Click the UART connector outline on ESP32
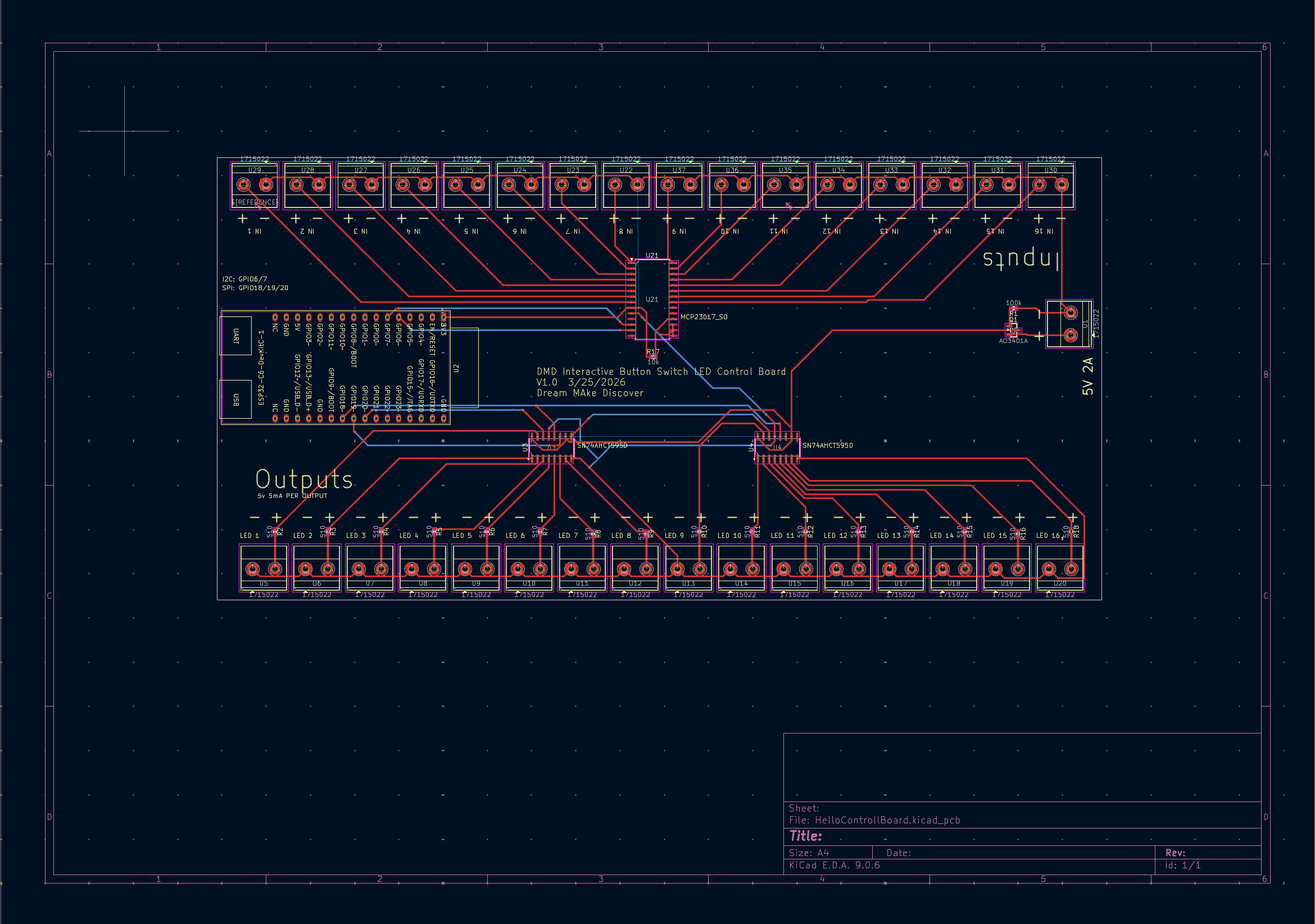 coord(236,336)
